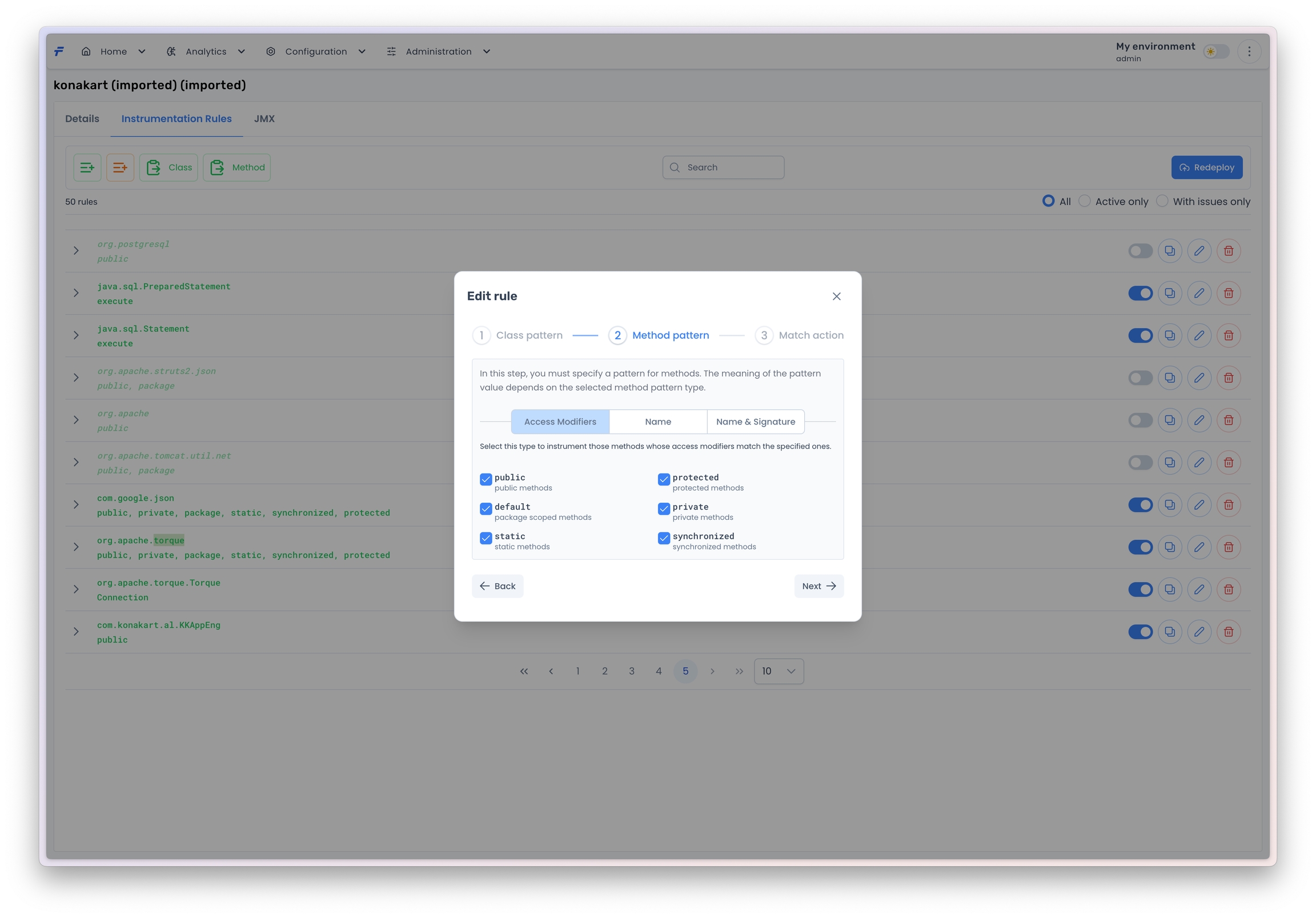Viewport: 1316px width, 918px height.
Task: Expand the org.apache.struts2.json rule row
Action: pos(75,378)
